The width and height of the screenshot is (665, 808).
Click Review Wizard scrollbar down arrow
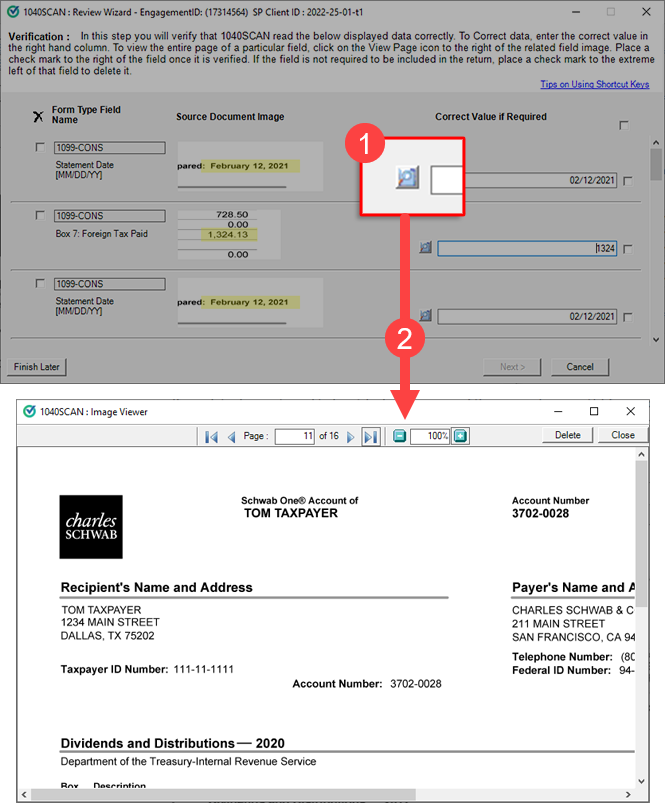pyautogui.click(x=656, y=340)
